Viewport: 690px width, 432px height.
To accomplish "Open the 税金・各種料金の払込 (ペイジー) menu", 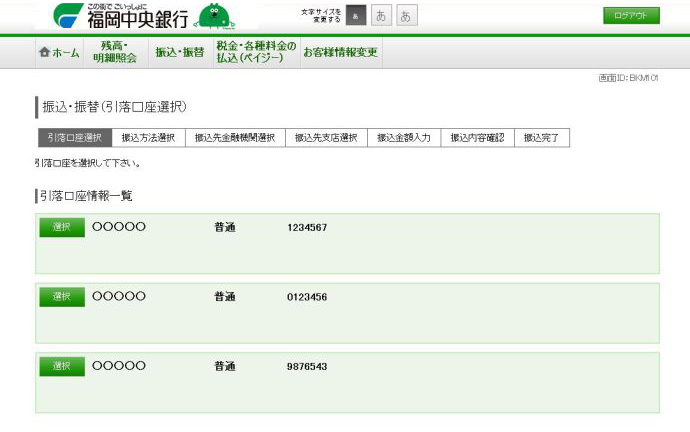I will point(255,53).
